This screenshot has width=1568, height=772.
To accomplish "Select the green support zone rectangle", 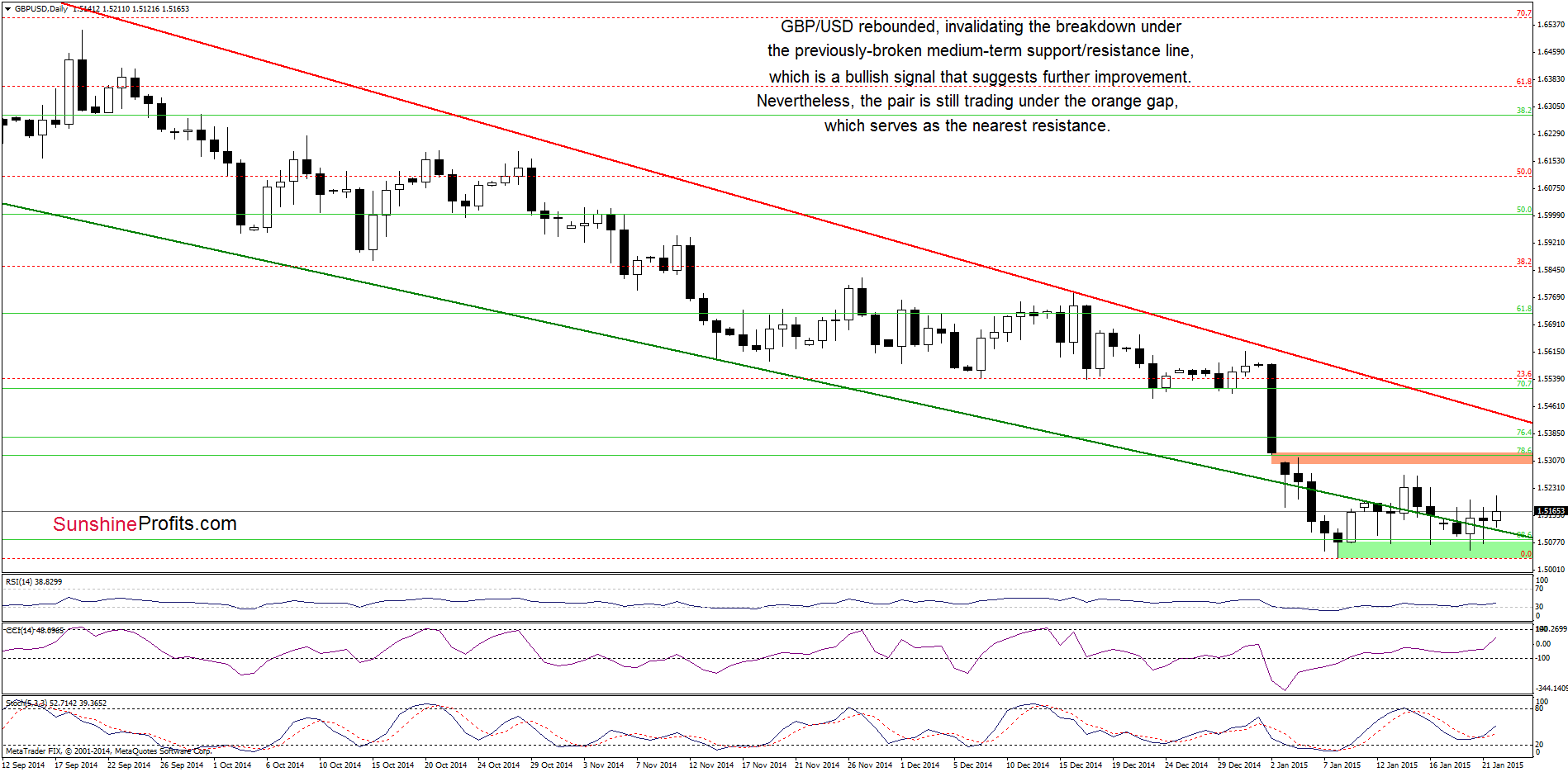I will [1435, 549].
